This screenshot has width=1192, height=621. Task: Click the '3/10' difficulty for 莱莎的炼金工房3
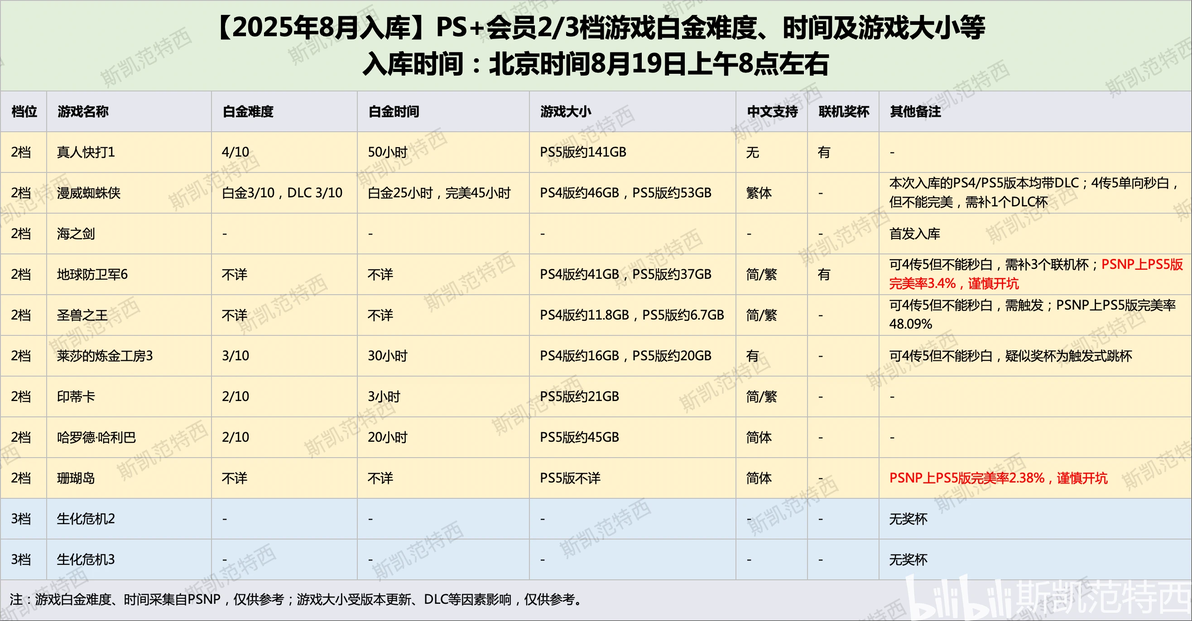(x=236, y=356)
